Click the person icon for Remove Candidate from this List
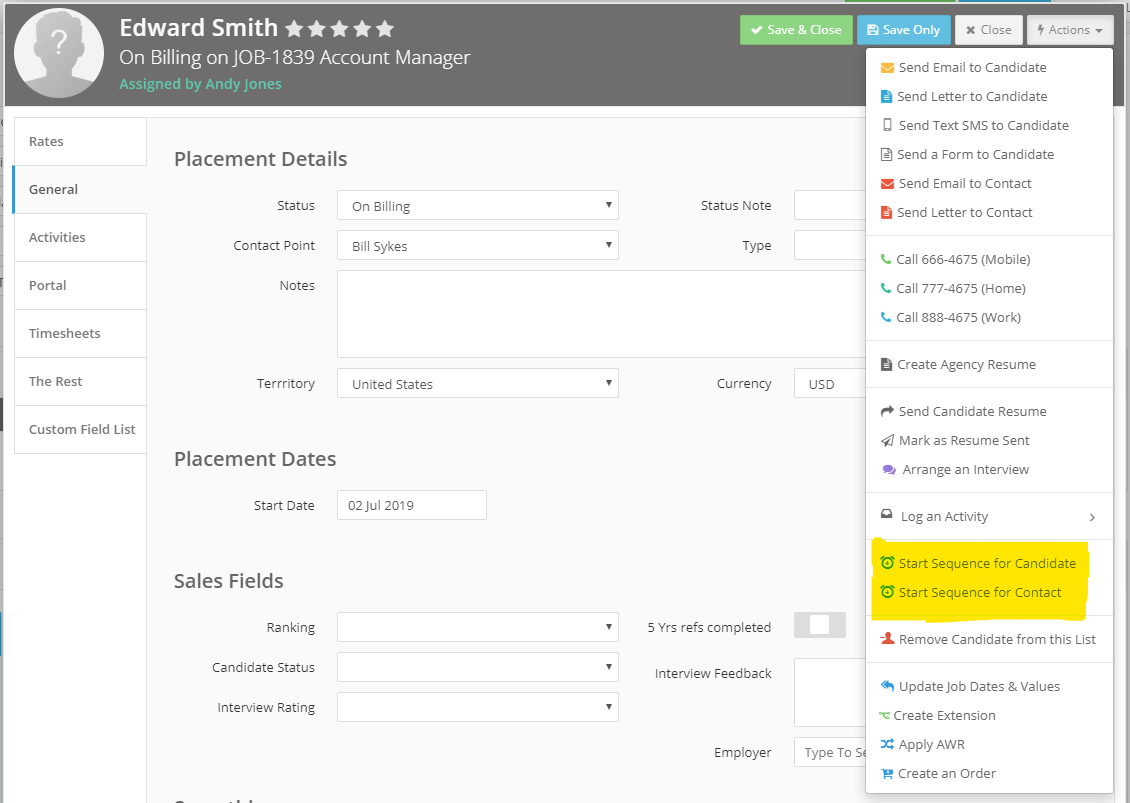Image resolution: width=1130 pixels, height=803 pixels. [886, 639]
